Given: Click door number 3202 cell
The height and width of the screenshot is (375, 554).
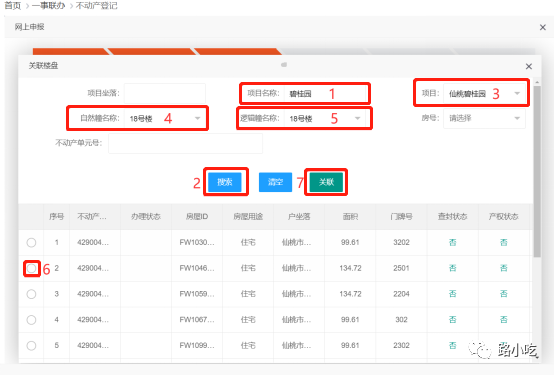Looking at the screenshot, I should (x=401, y=242).
